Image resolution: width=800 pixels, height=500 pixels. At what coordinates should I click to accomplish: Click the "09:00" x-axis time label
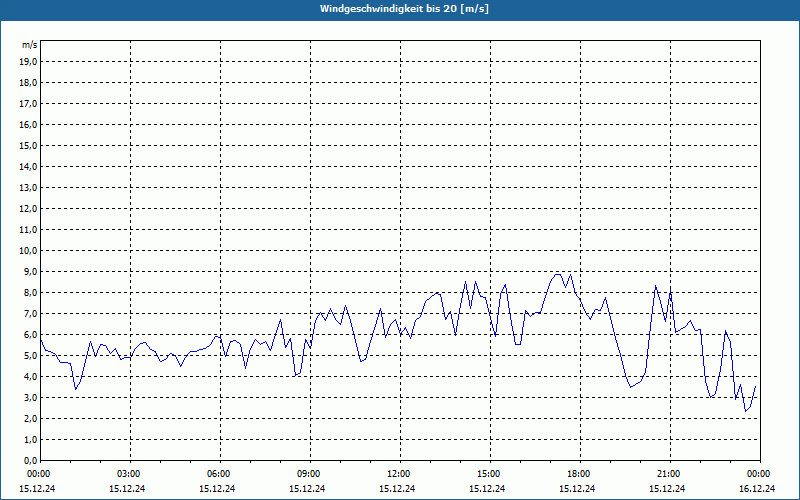tap(309, 474)
